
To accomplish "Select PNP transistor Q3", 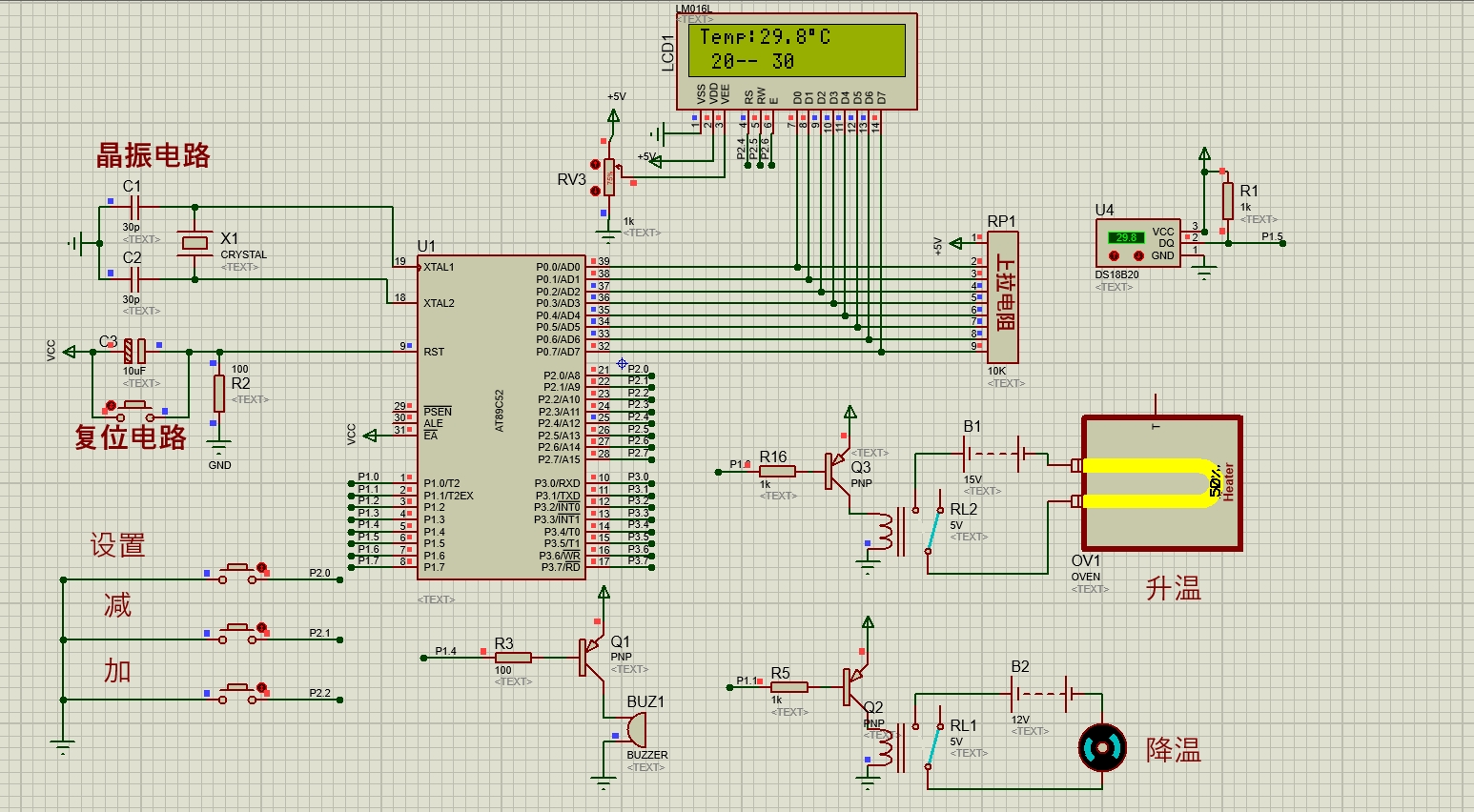I will (836, 470).
